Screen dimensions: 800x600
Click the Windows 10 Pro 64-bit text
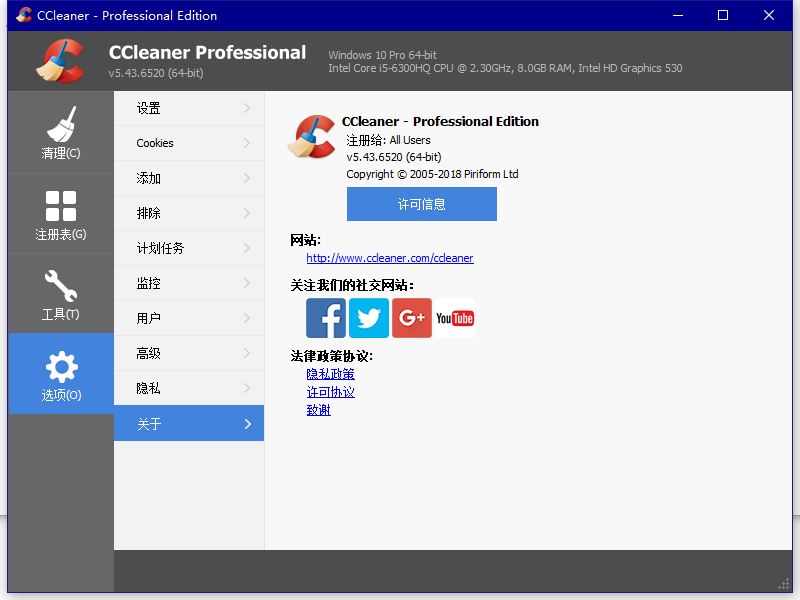coord(383,55)
